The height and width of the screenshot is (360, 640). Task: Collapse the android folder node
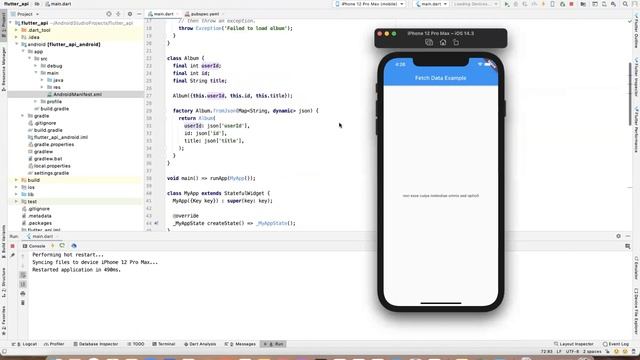tap(16, 44)
